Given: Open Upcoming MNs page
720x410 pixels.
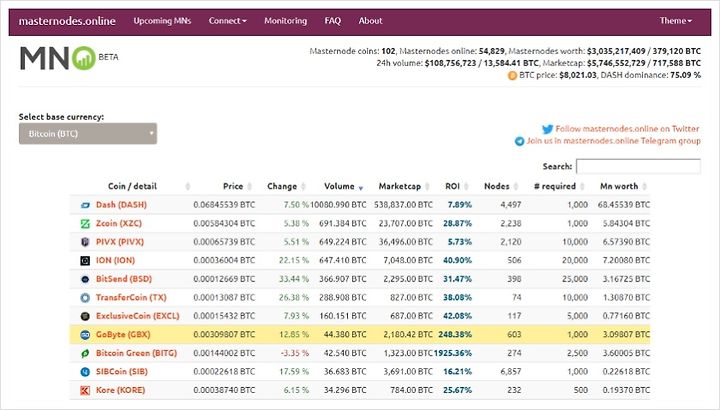Looking at the screenshot, I should click(162, 21).
